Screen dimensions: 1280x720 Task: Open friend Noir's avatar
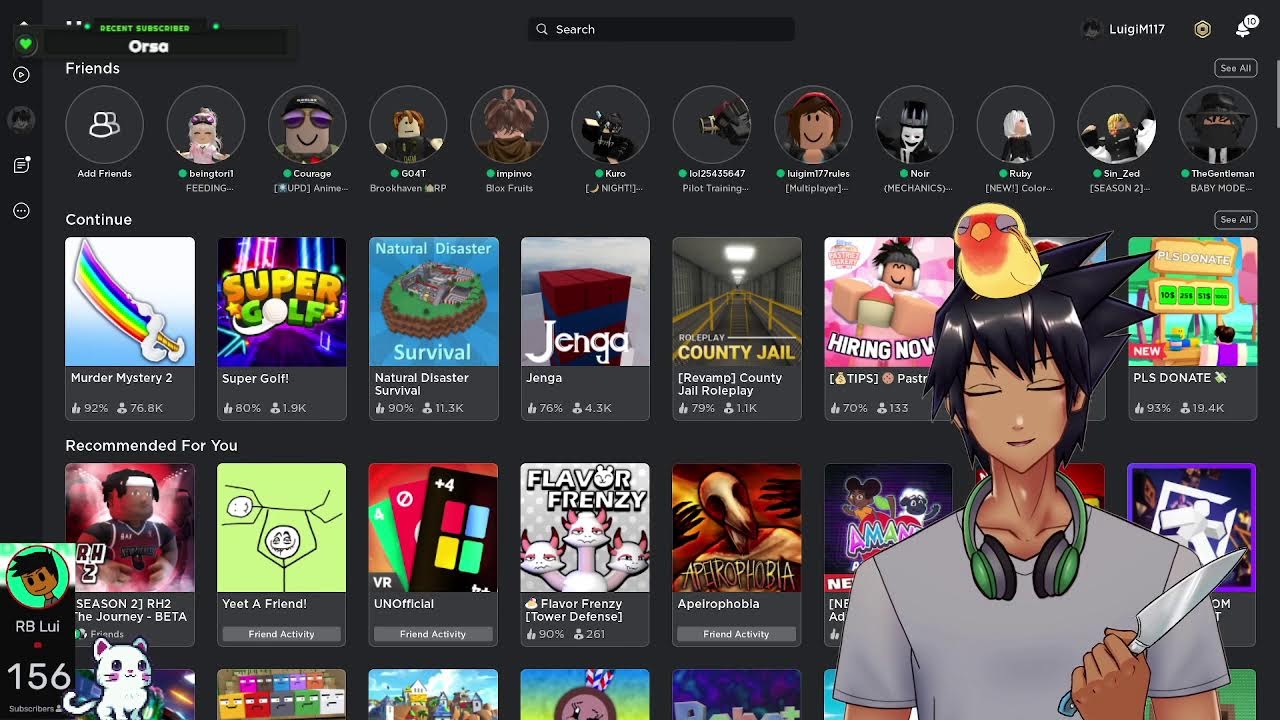point(914,125)
